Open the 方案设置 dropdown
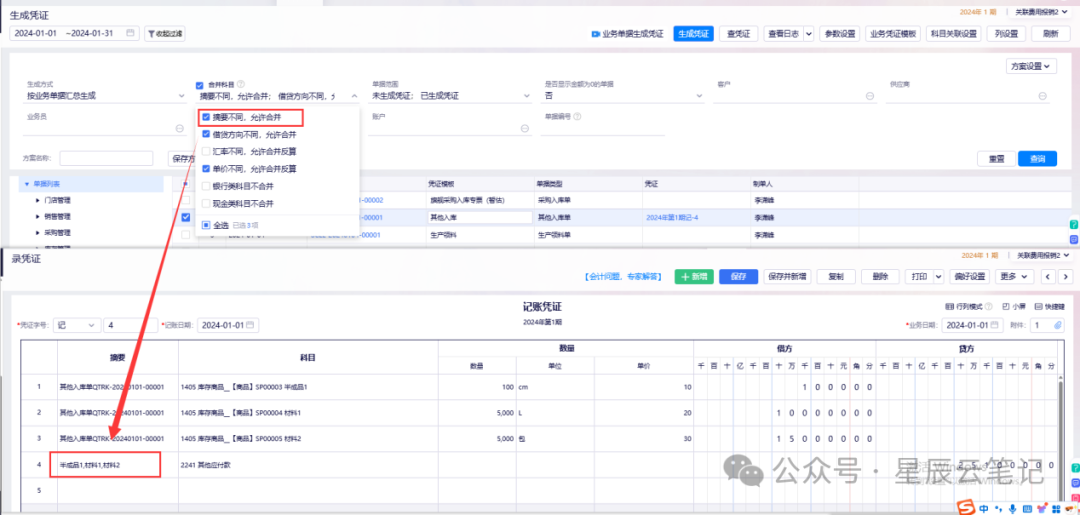1080x515 pixels. click(x=1031, y=66)
